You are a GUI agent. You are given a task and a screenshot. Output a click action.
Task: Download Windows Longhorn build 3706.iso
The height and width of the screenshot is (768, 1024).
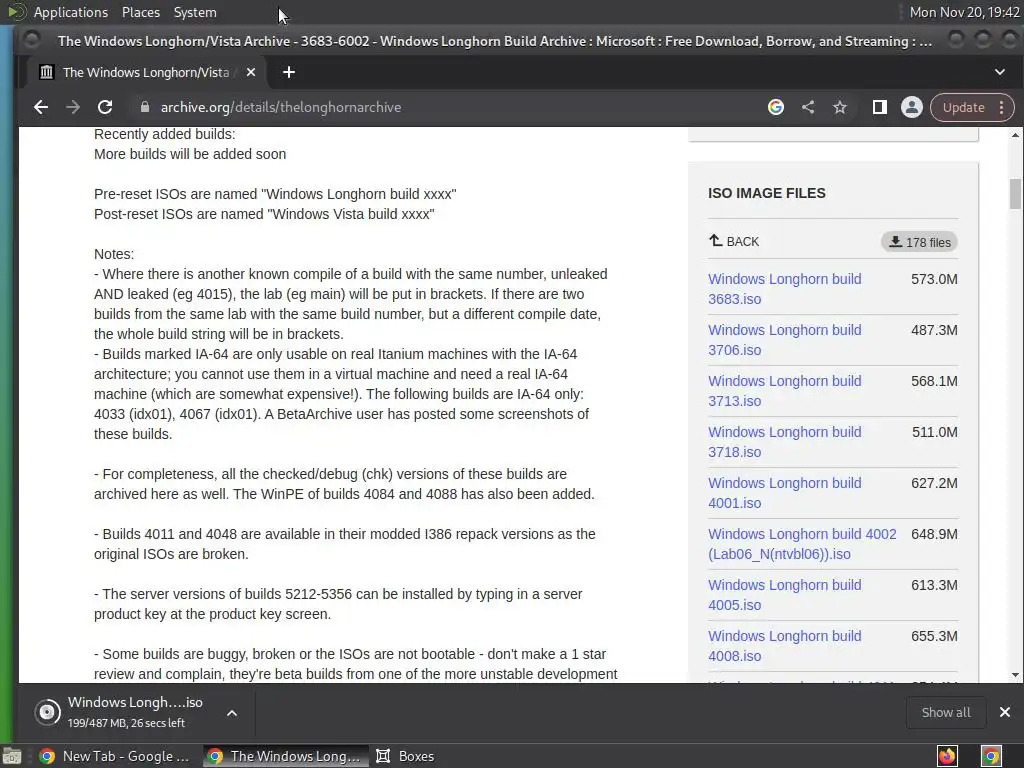pyautogui.click(x=784, y=340)
